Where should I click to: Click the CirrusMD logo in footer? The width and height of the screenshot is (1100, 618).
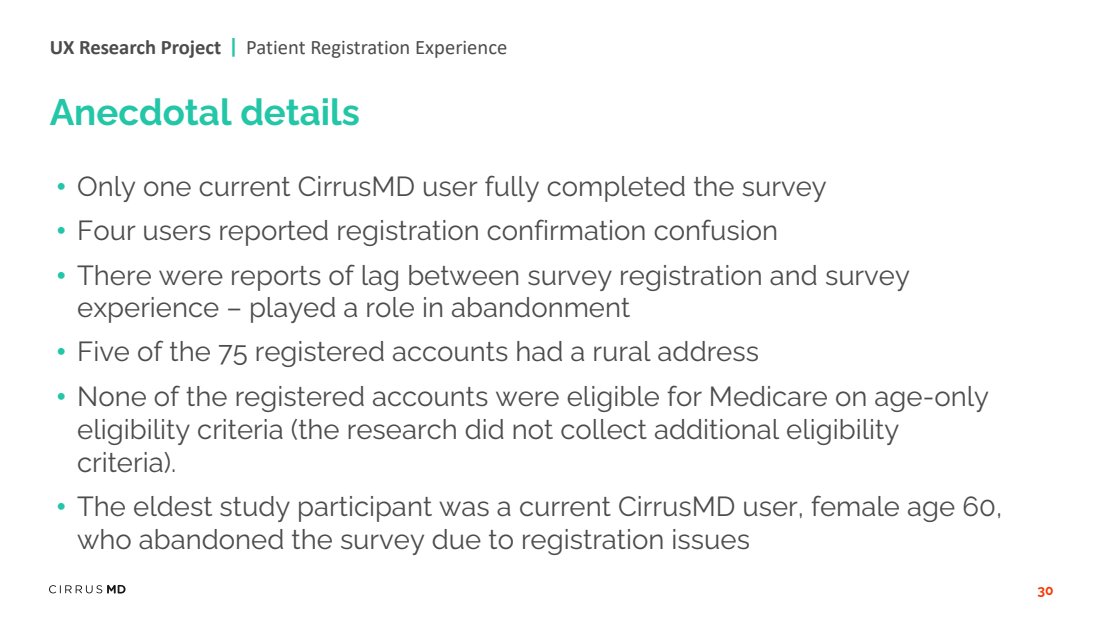pos(87,589)
